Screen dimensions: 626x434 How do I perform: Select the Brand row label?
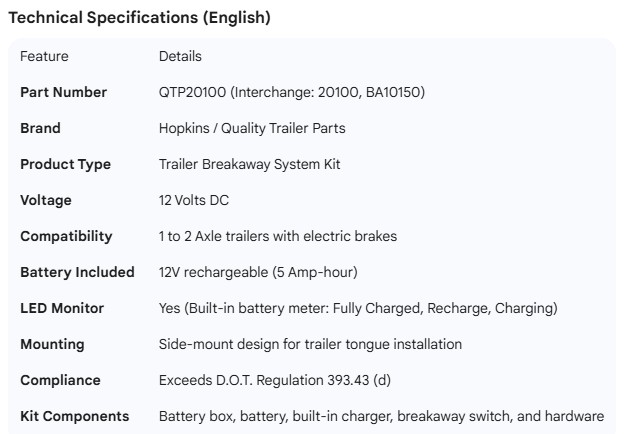40,128
